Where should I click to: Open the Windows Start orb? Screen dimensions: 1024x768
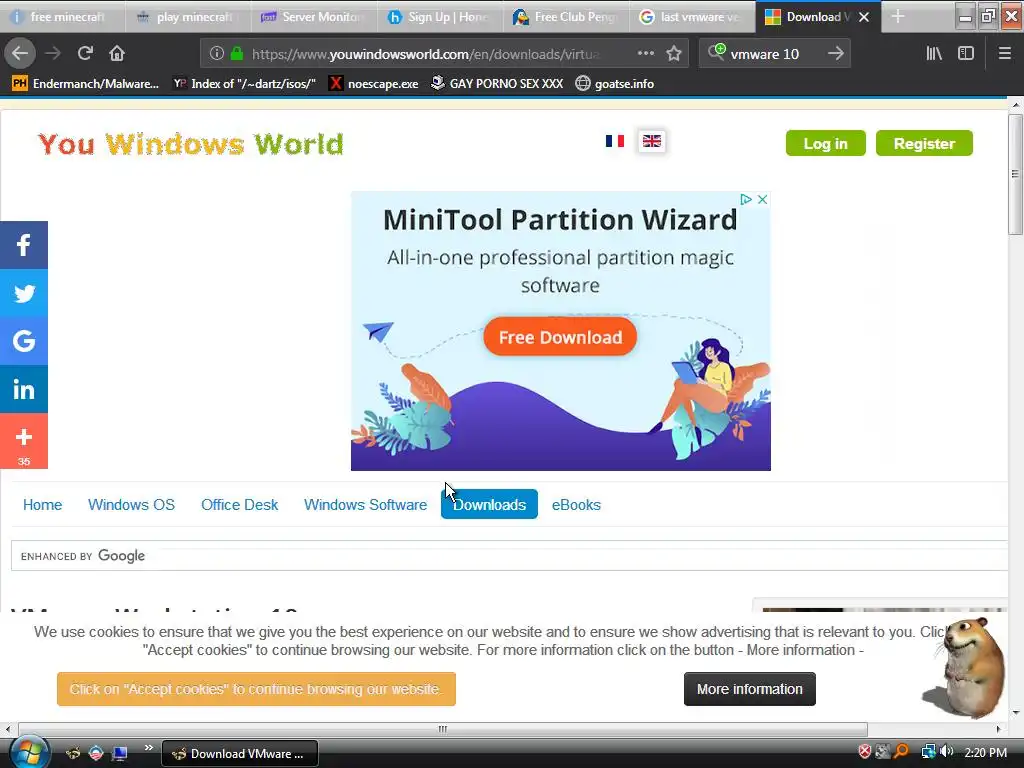(29, 752)
